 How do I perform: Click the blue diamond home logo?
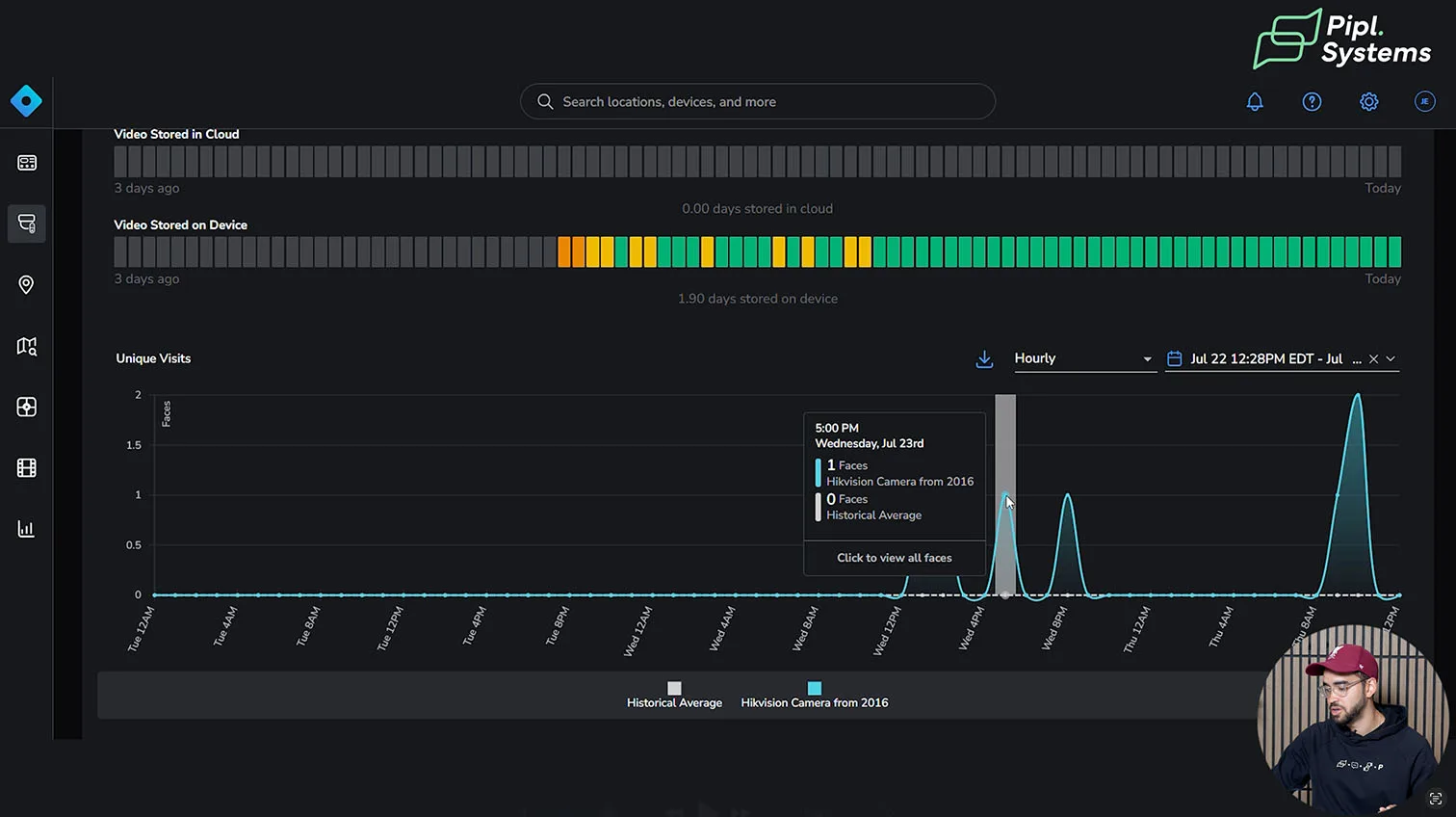(26, 101)
